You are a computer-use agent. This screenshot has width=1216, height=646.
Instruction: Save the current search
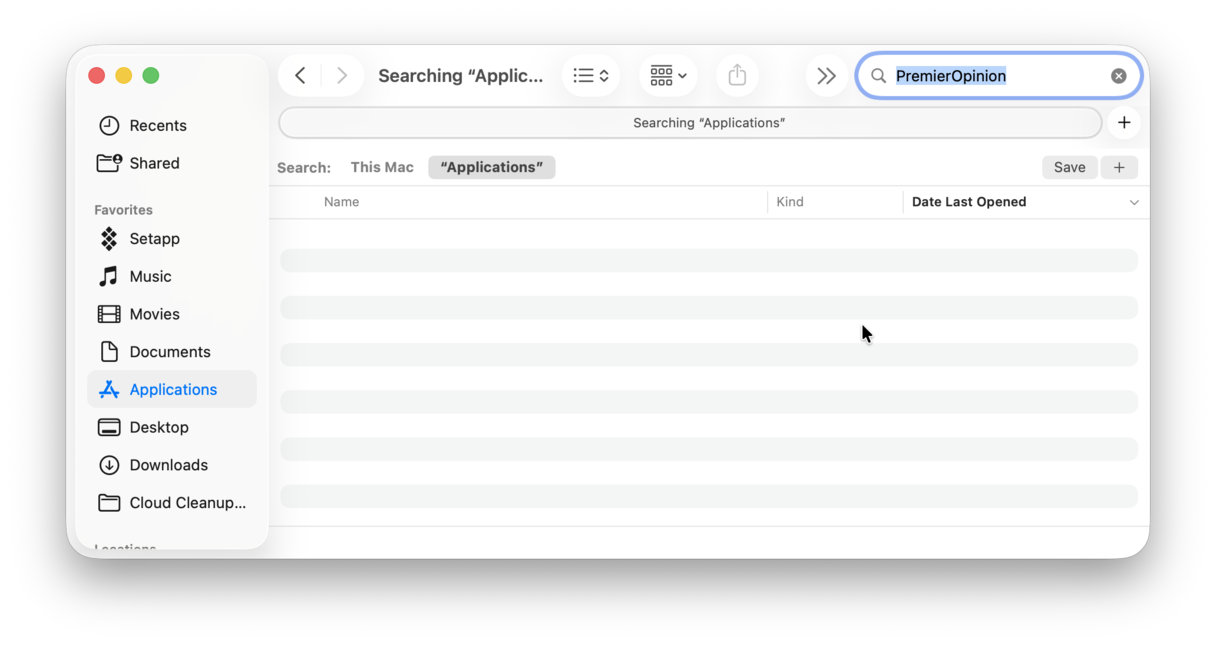1069,167
